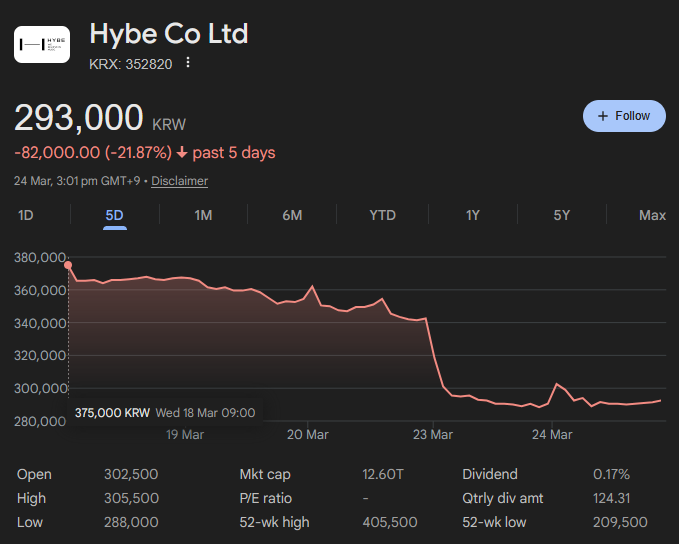Select the 5Y chart range tab
This screenshot has height=544, width=679.
[562, 215]
